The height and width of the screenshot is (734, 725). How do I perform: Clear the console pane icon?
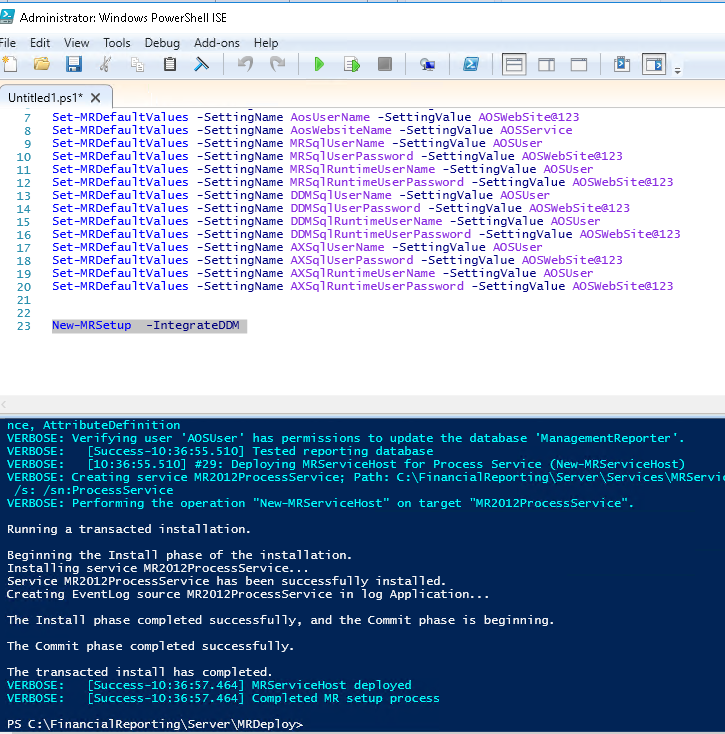(x=201, y=65)
